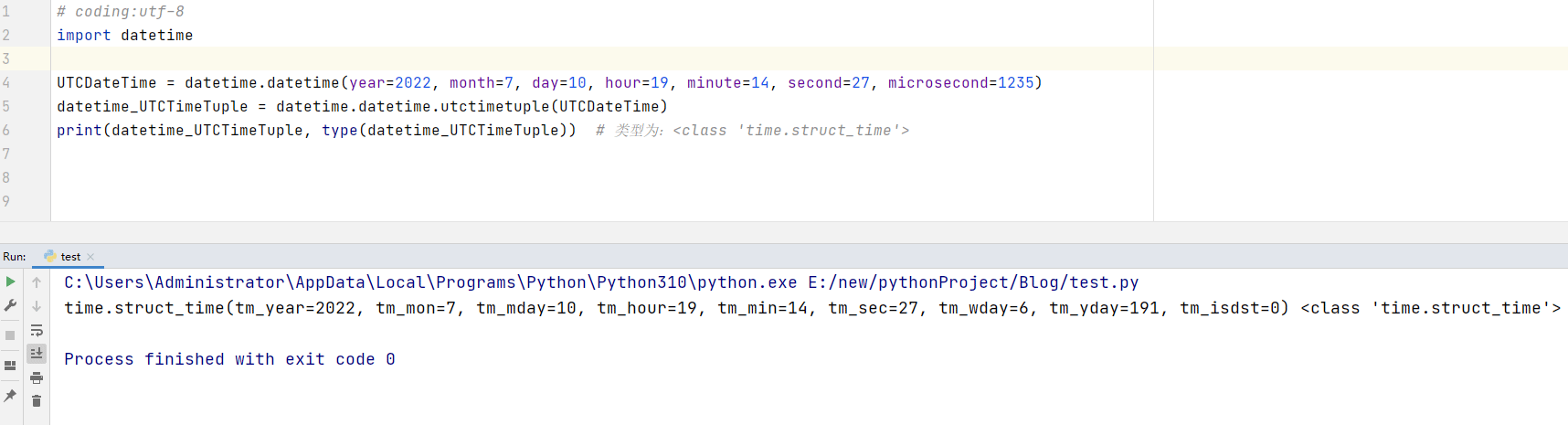The image size is (1568, 425).
Task: Restore the layout using the panels icon
Action: point(10,366)
